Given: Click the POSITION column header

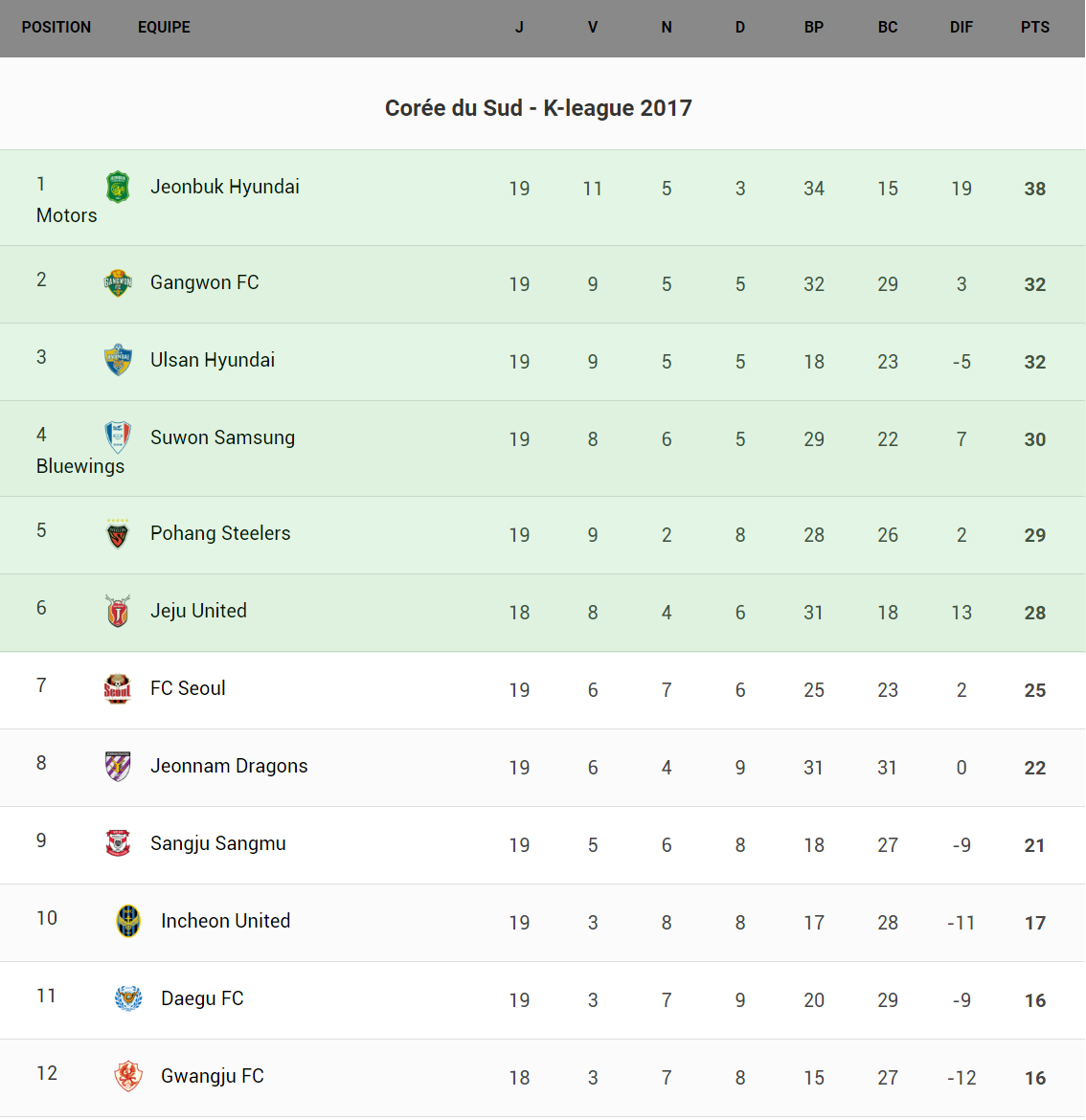Looking at the screenshot, I should pyautogui.click(x=57, y=28).
